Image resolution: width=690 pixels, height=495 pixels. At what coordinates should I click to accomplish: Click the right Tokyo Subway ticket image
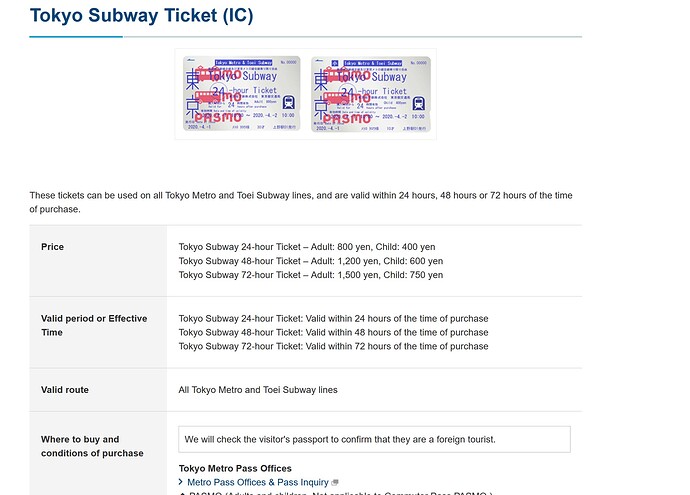coord(370,96)
